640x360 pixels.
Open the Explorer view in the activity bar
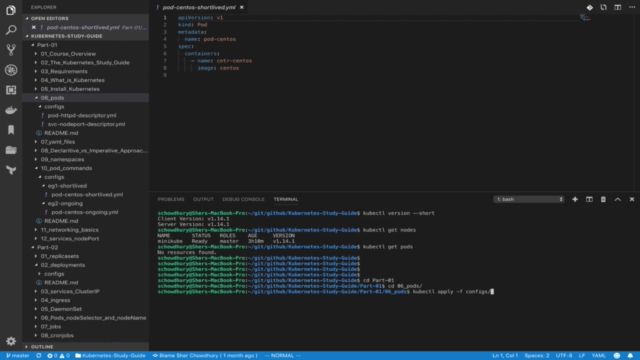coord(11,10)
